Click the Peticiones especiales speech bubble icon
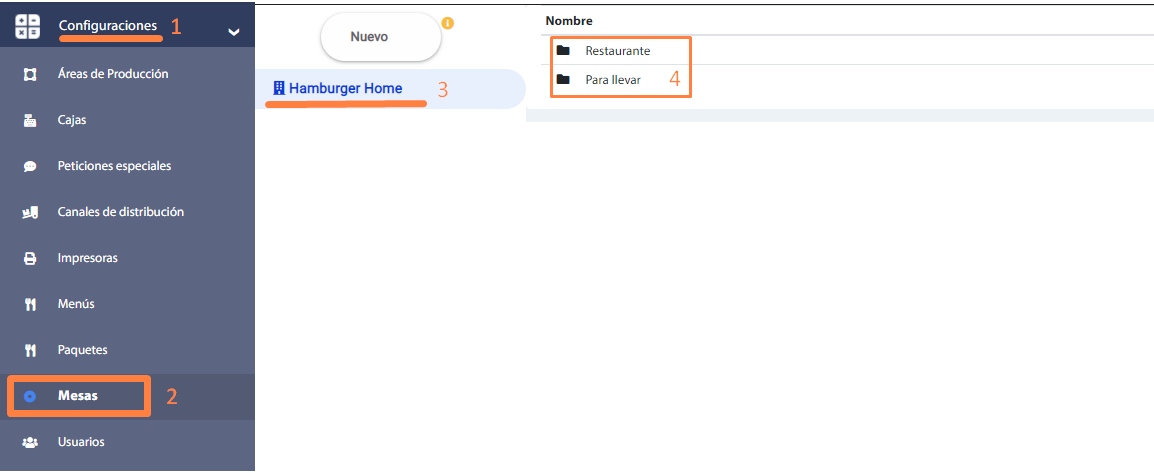 point(30,166)
